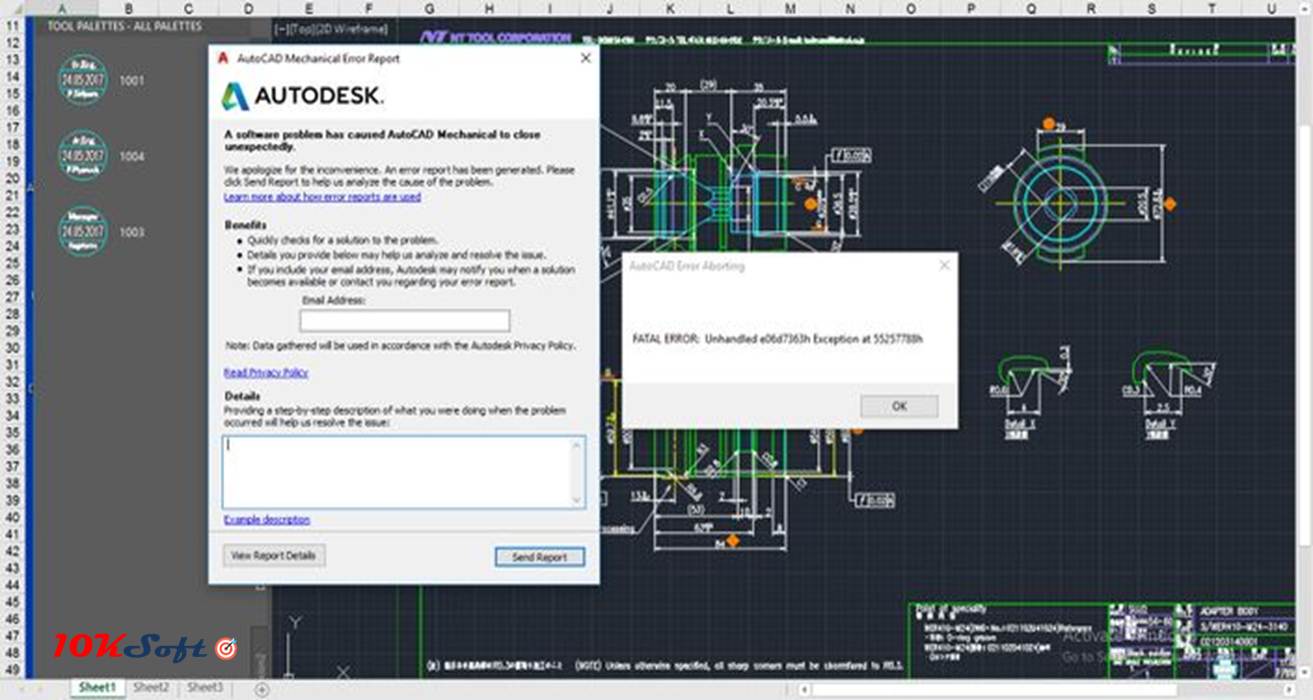Select row 11 header
The image size is (1313, 700).
tap(12, 25)
